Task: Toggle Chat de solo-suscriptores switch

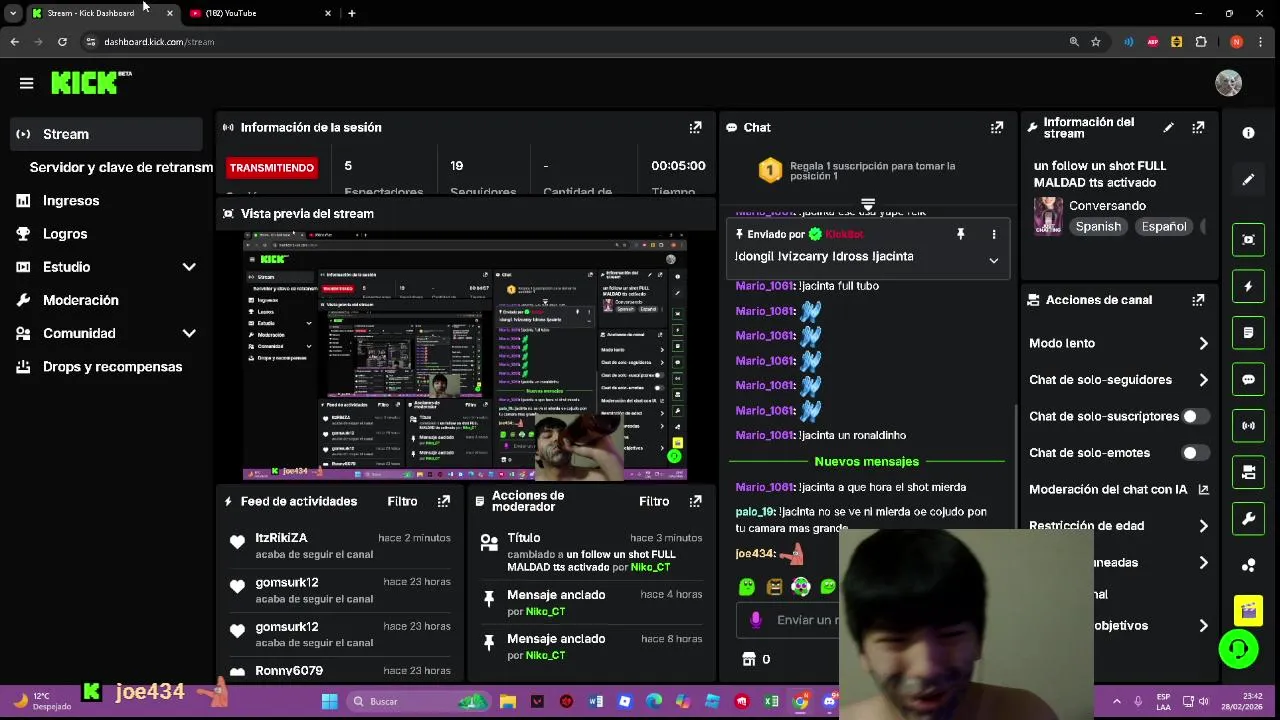Action: pyautogui.click(x=1196, y=416)
